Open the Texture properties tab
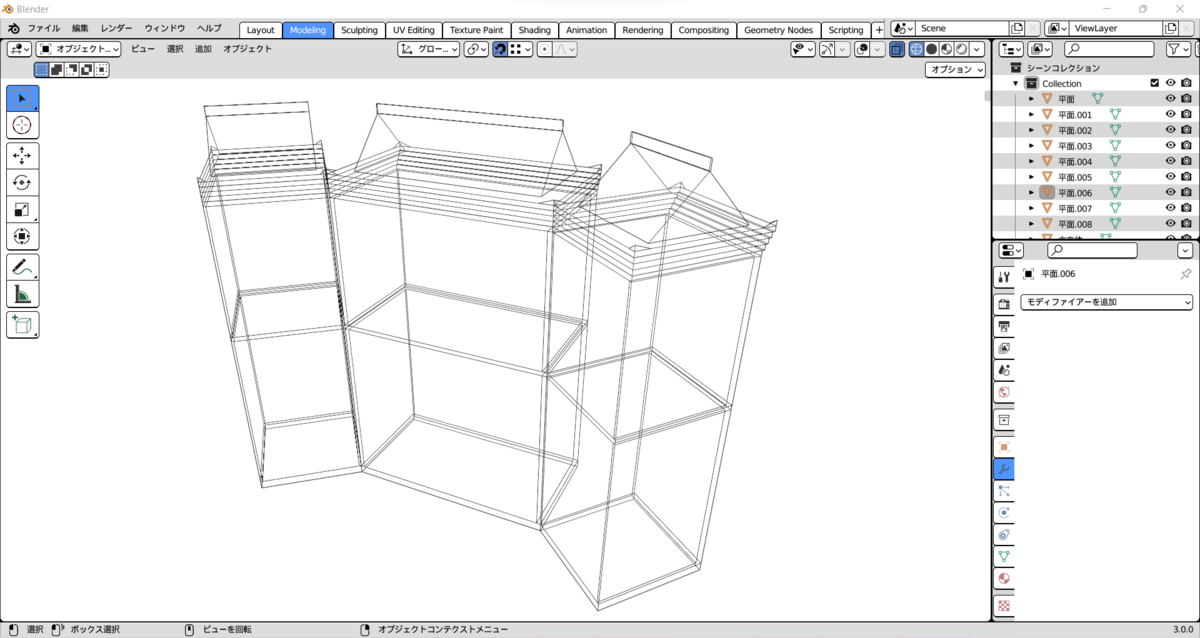Image resolution: width=1200 pixels, height=638 pixels. 1004,605
